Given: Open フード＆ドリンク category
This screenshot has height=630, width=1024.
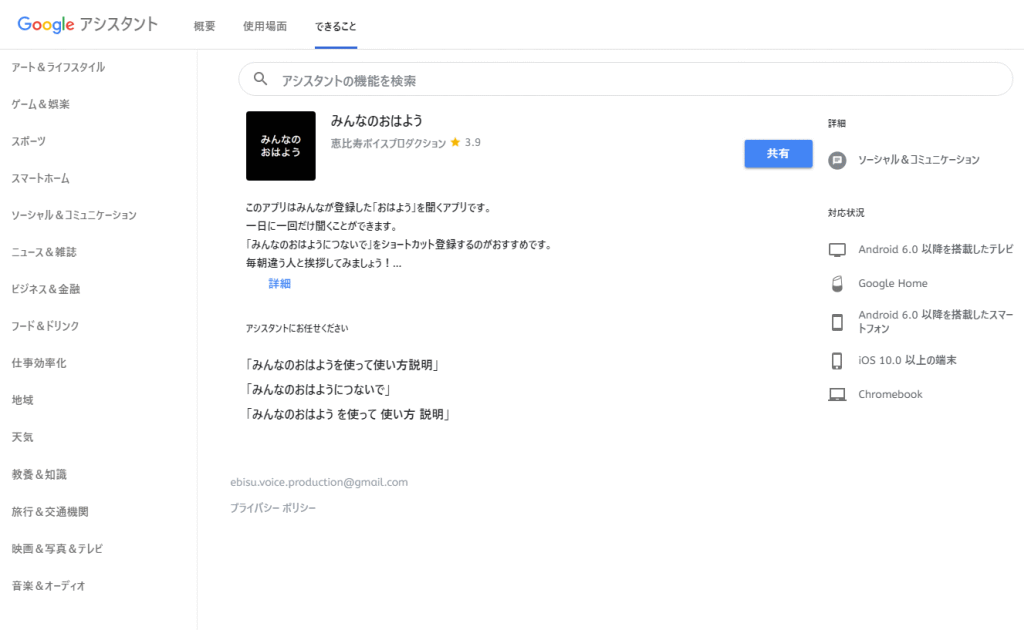Looking at the screenshot, I should tap(45, 326).
